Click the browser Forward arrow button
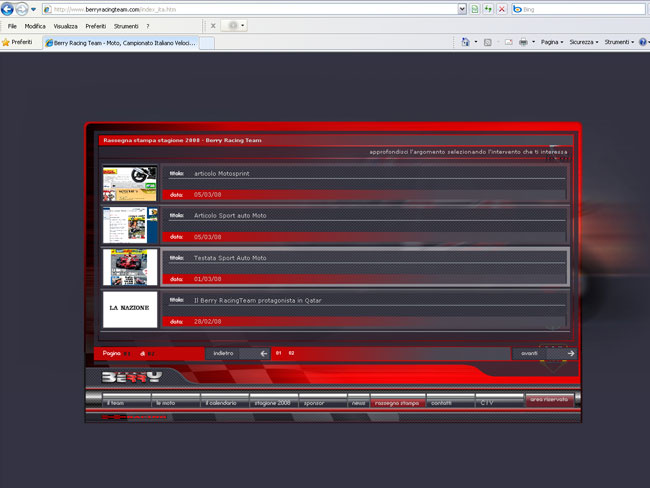This screenshot has width=650, height=488. point(22,9)
